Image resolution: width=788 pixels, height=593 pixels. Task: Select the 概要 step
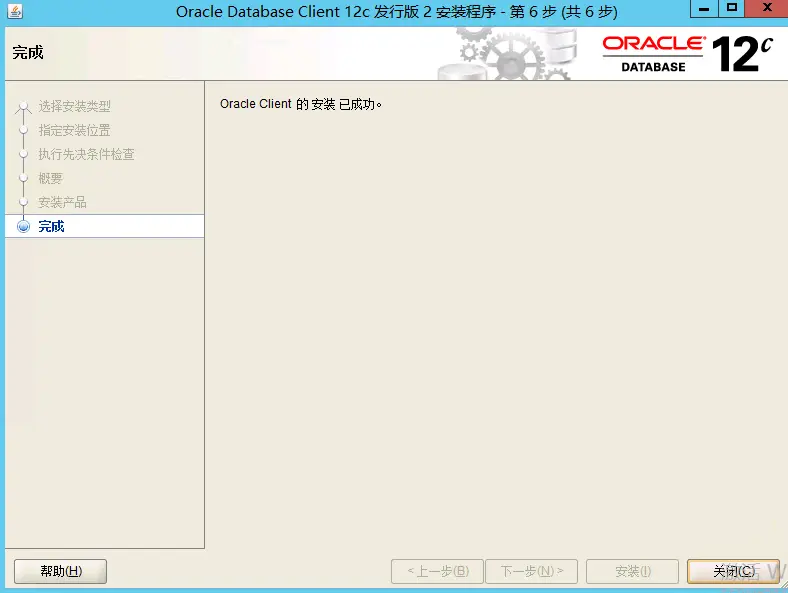(50, 178)
